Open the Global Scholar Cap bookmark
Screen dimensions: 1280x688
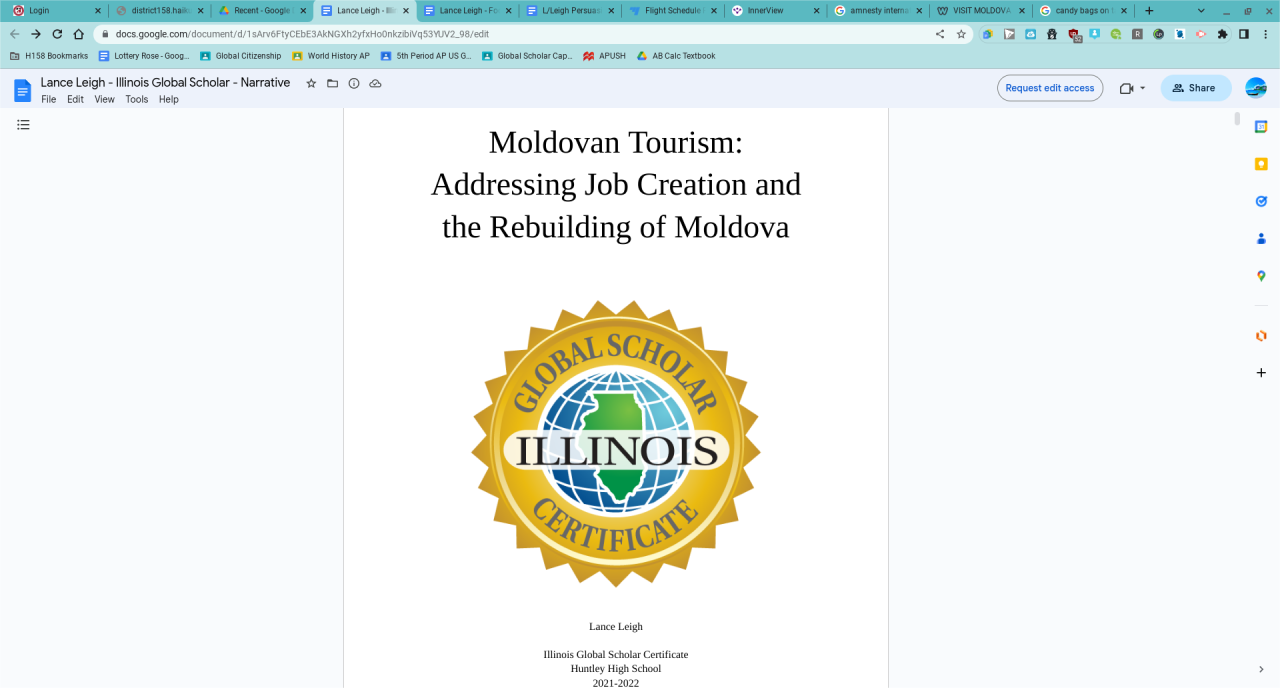pyautogui.click(x=527, y=56)
